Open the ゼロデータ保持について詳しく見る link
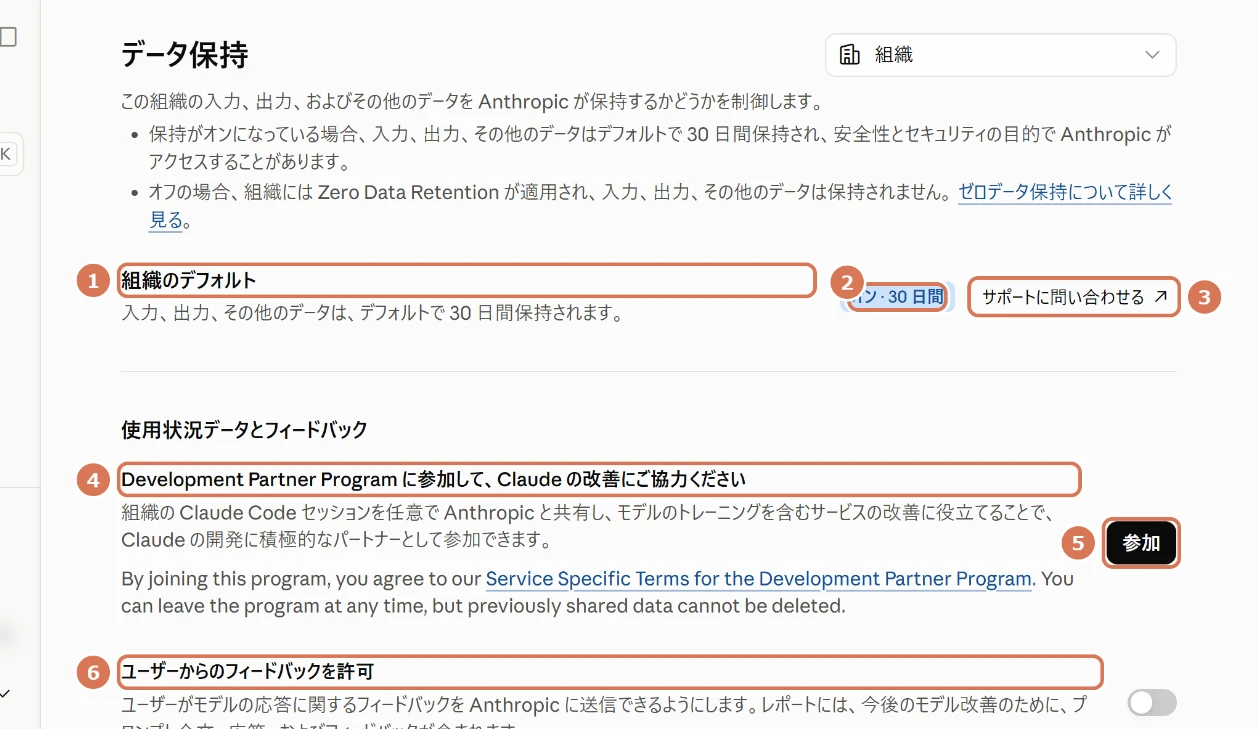 [1065, 192]
